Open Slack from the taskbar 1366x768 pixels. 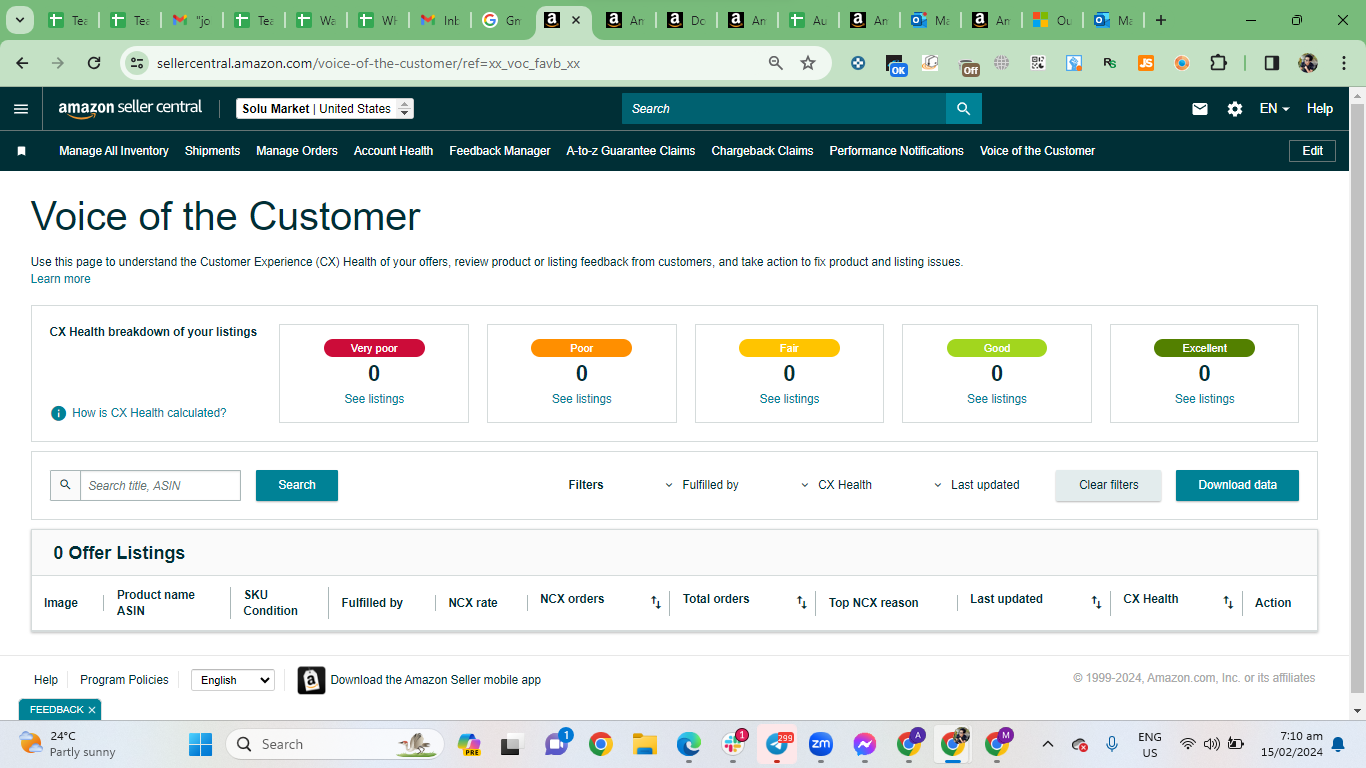(733, 744)
